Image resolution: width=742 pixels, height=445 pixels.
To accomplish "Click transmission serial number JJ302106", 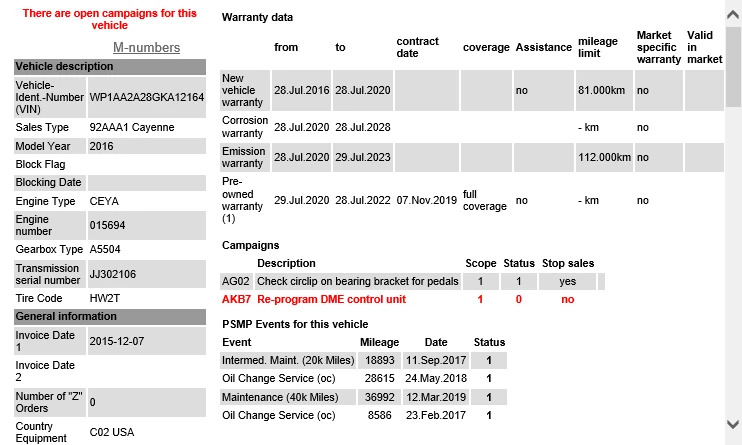I will [113, 274].
